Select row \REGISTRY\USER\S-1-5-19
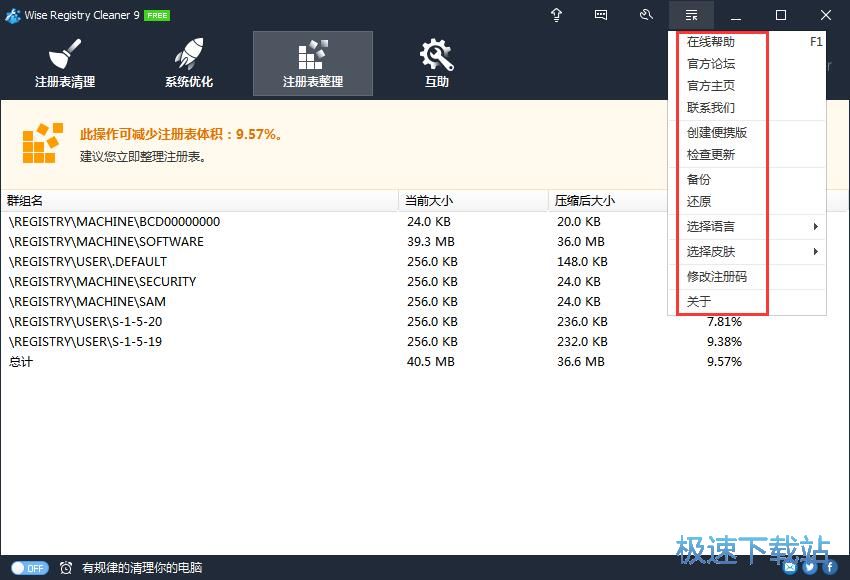 pos(425,342)
